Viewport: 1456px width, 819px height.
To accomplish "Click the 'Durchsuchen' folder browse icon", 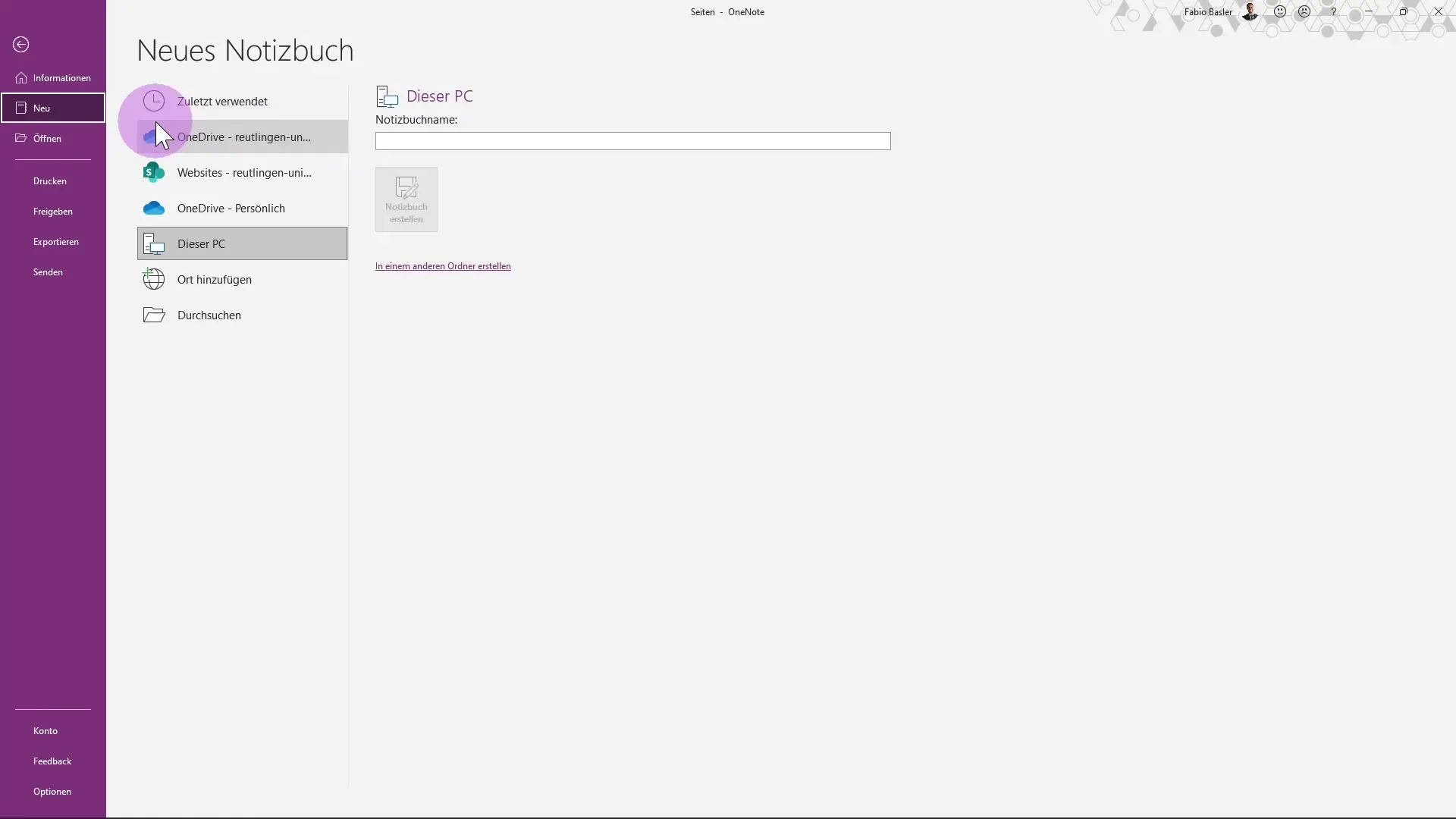I will tap(153, 315).
